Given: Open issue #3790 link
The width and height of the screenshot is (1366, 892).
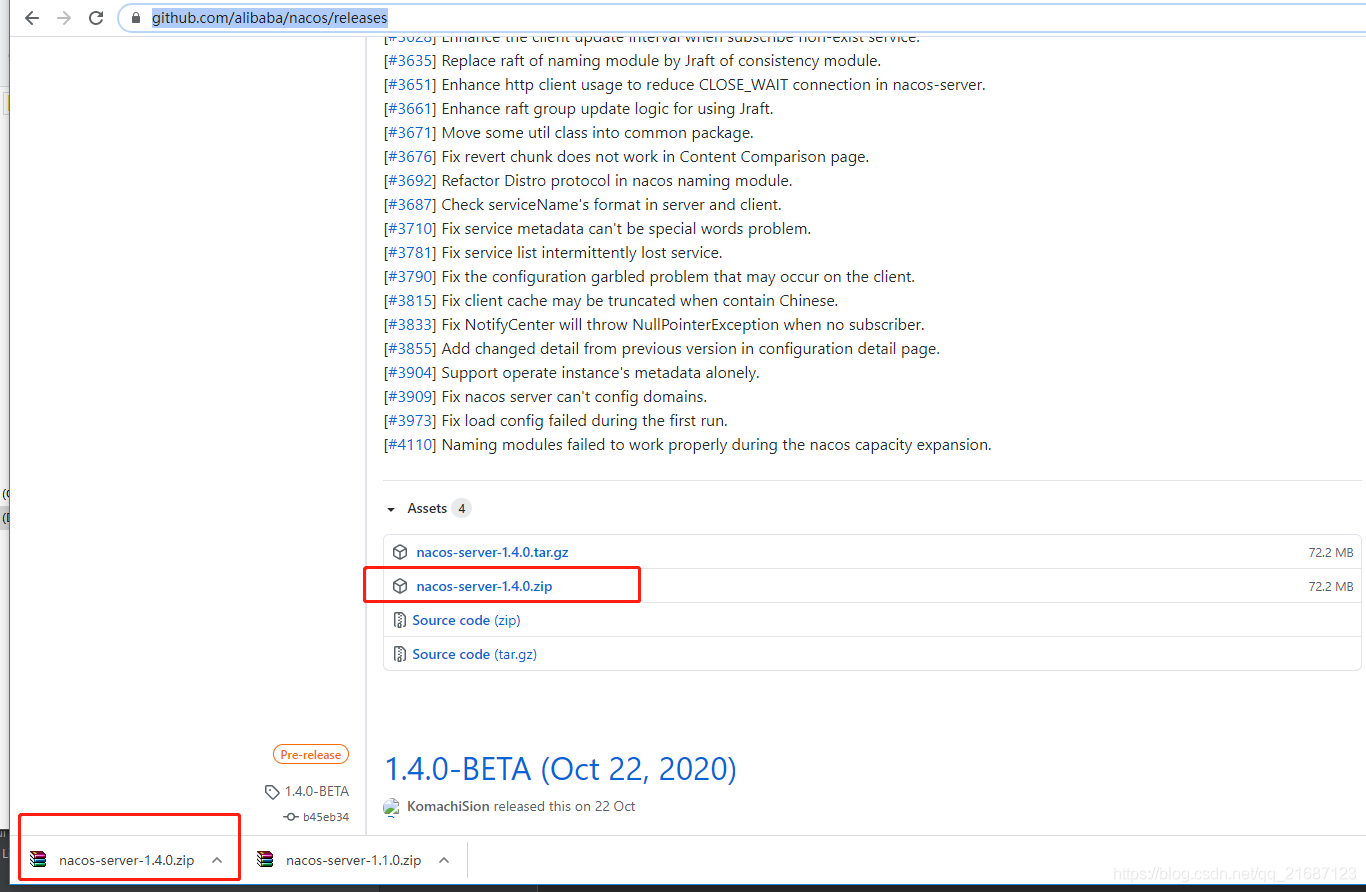Looking at the screenshot, I should 410,277.
